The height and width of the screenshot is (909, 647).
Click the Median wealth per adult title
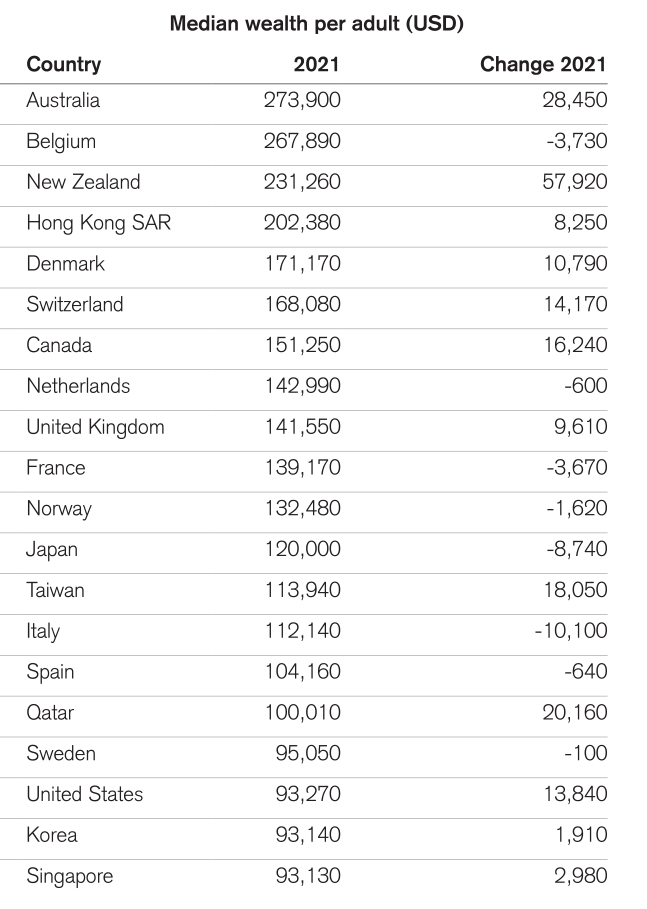click(317, 24)
